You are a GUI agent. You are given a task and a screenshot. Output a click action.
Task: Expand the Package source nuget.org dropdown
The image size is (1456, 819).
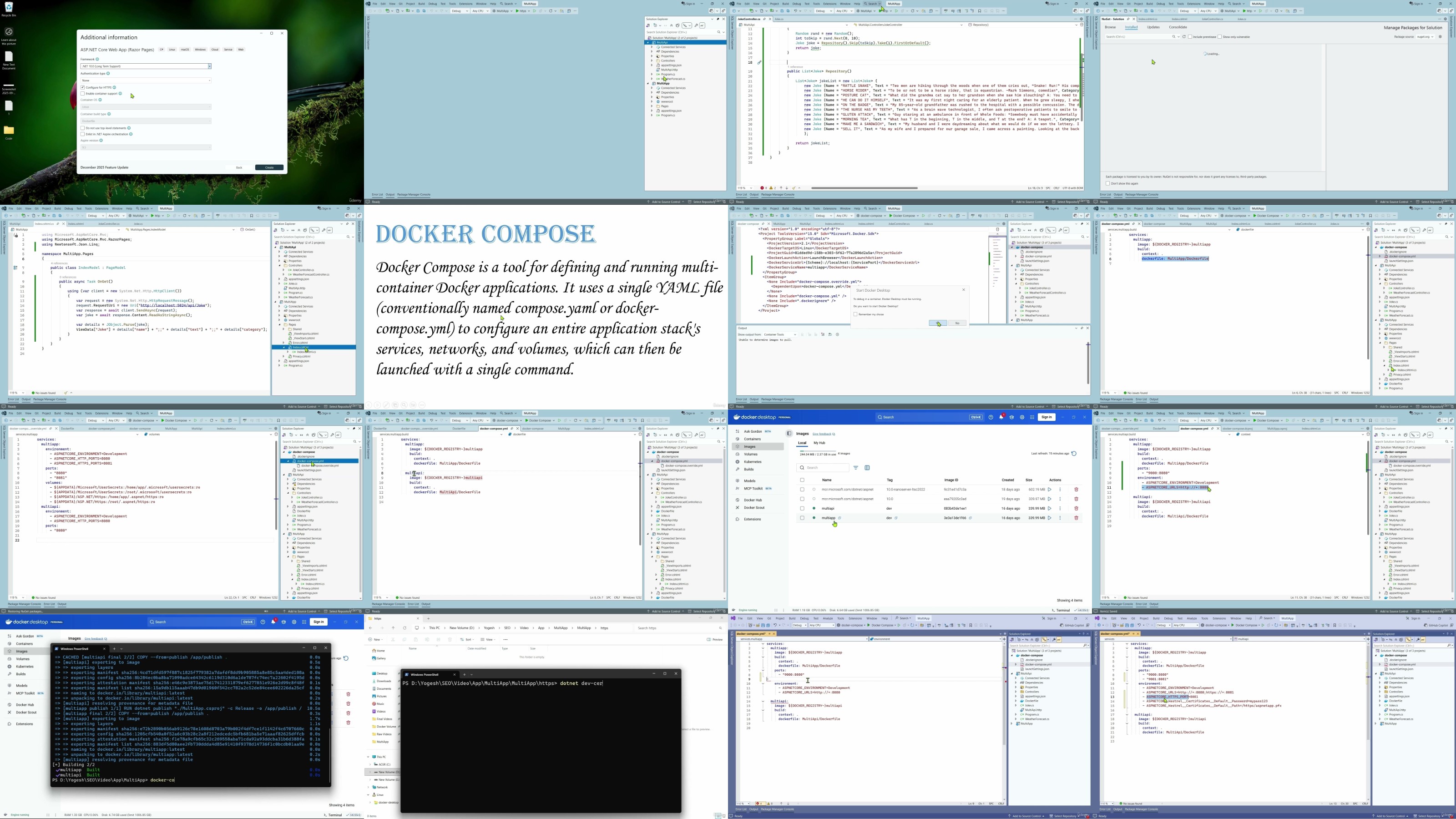pyautogui.click(x=1425, y=37)
